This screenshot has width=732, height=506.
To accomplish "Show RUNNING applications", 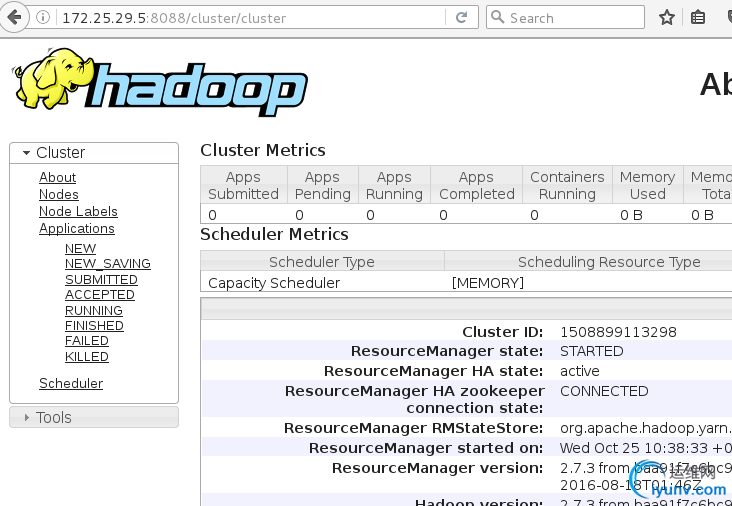I will point(93,310).
